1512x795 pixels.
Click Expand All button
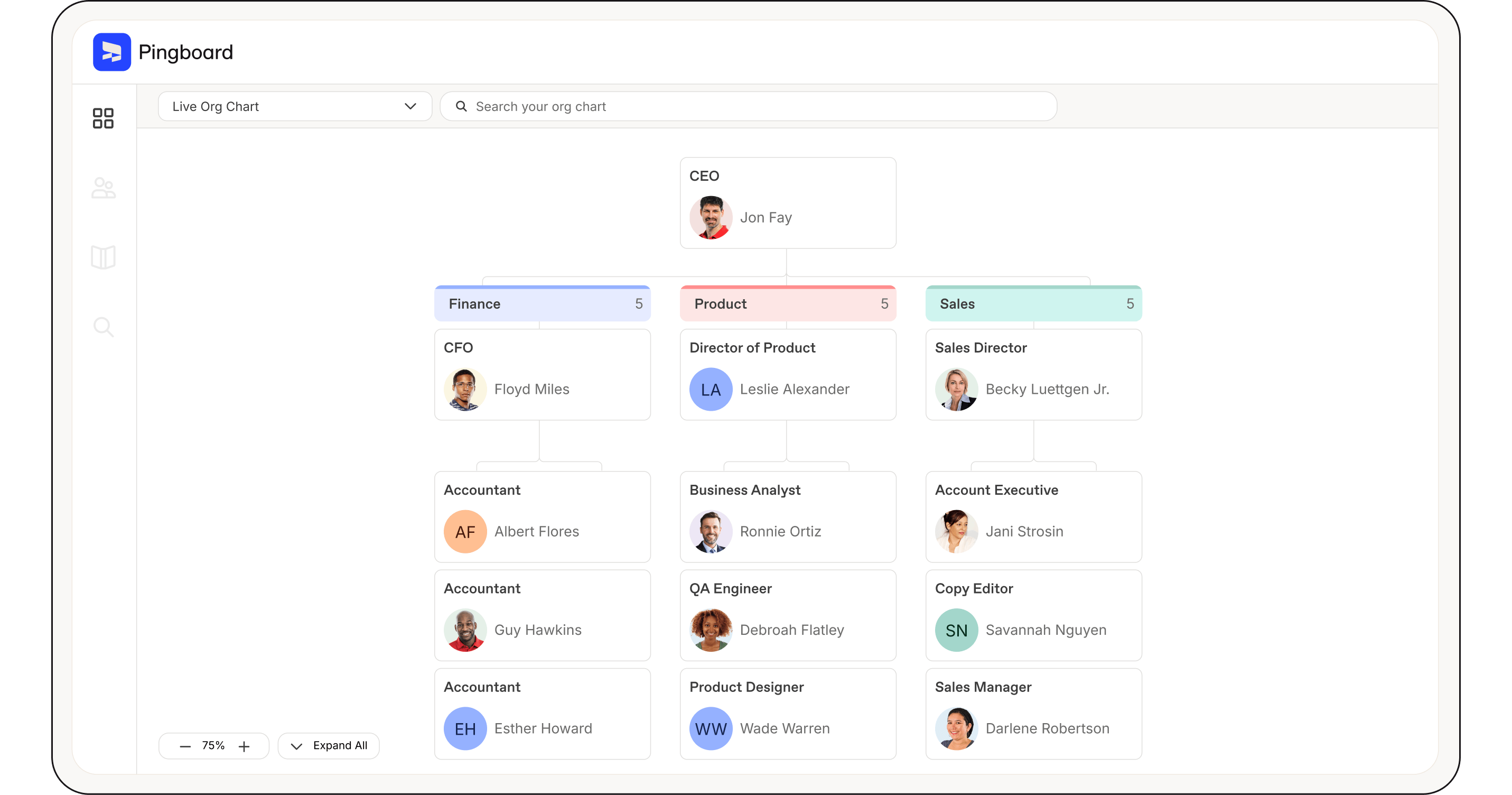pyautogui.click(x=329, y=746)
